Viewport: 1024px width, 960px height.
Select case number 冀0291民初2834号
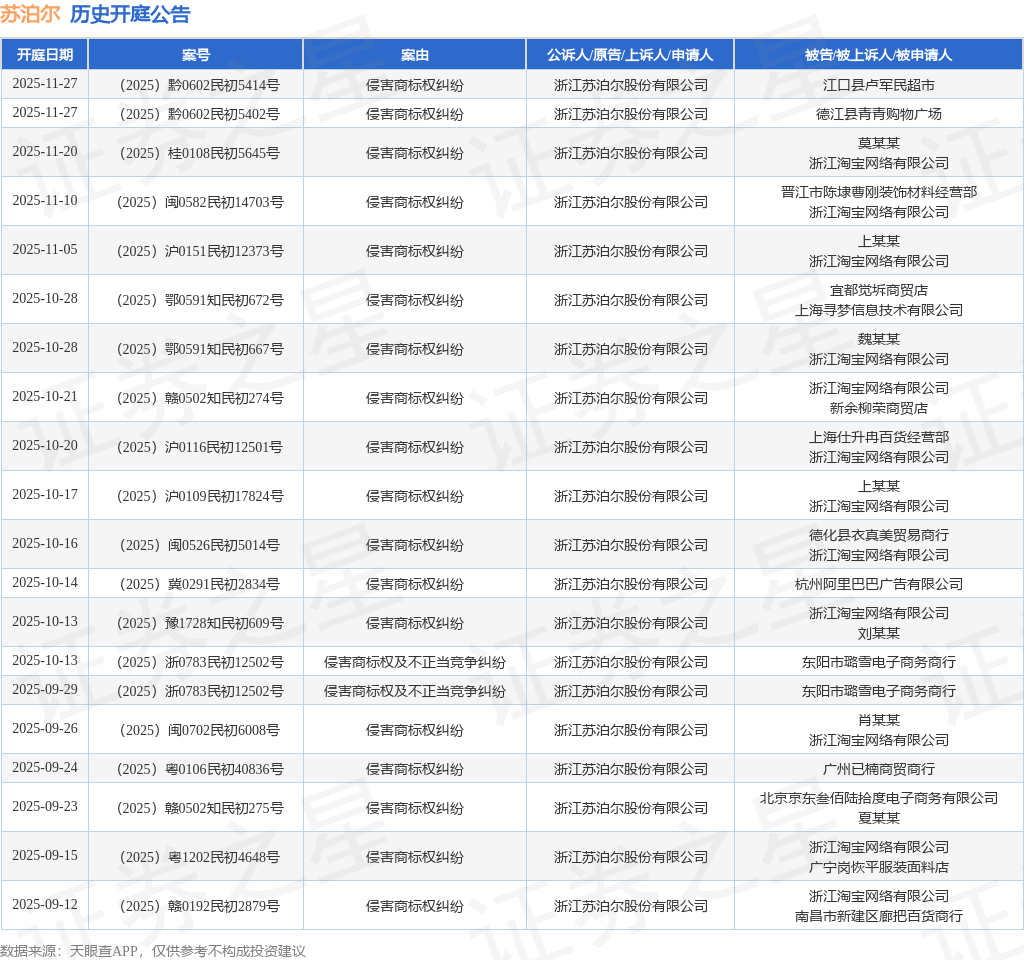(x=200, y=584)
